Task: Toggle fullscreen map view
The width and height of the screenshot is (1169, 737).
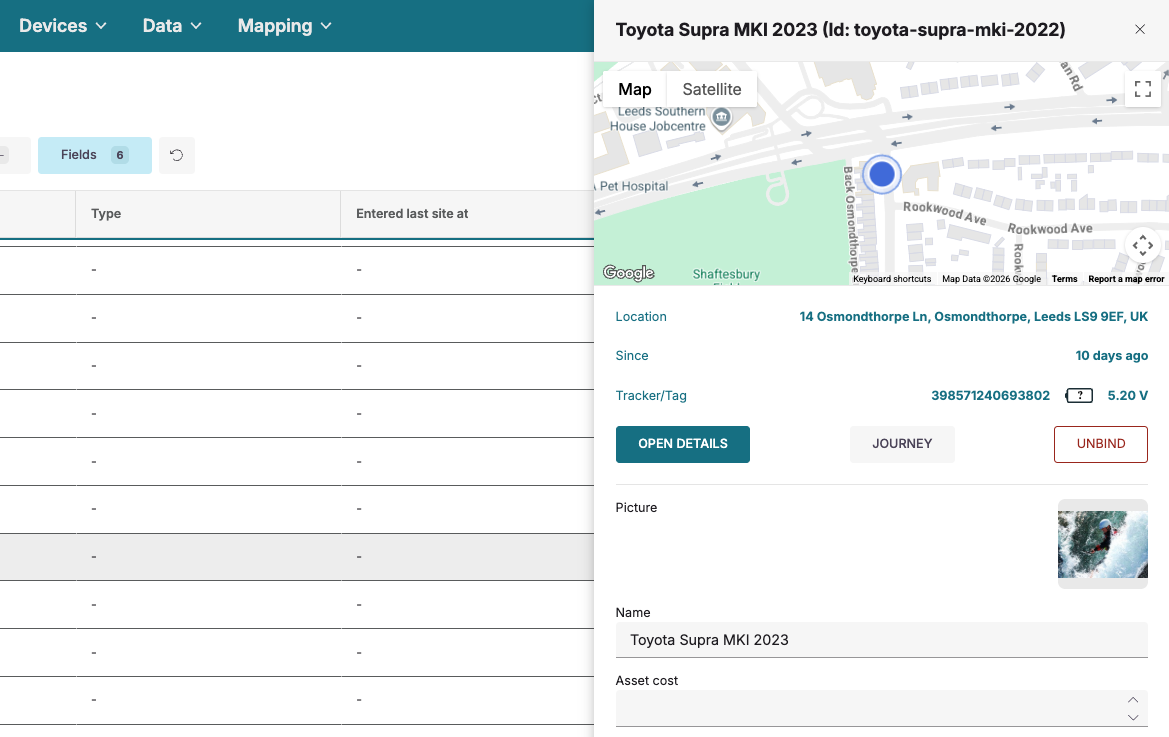Action: (1142, 89)
